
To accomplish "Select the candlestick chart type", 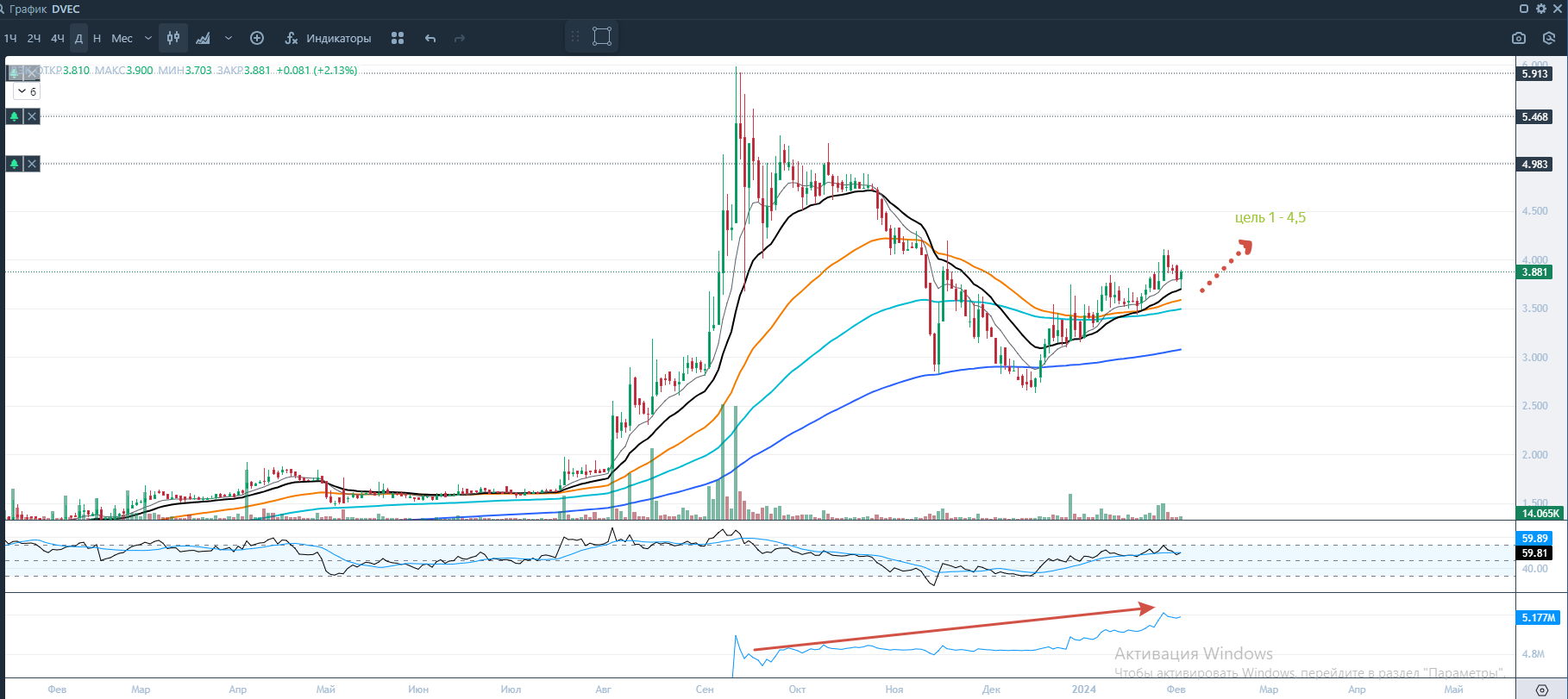I will click(173, 38).
